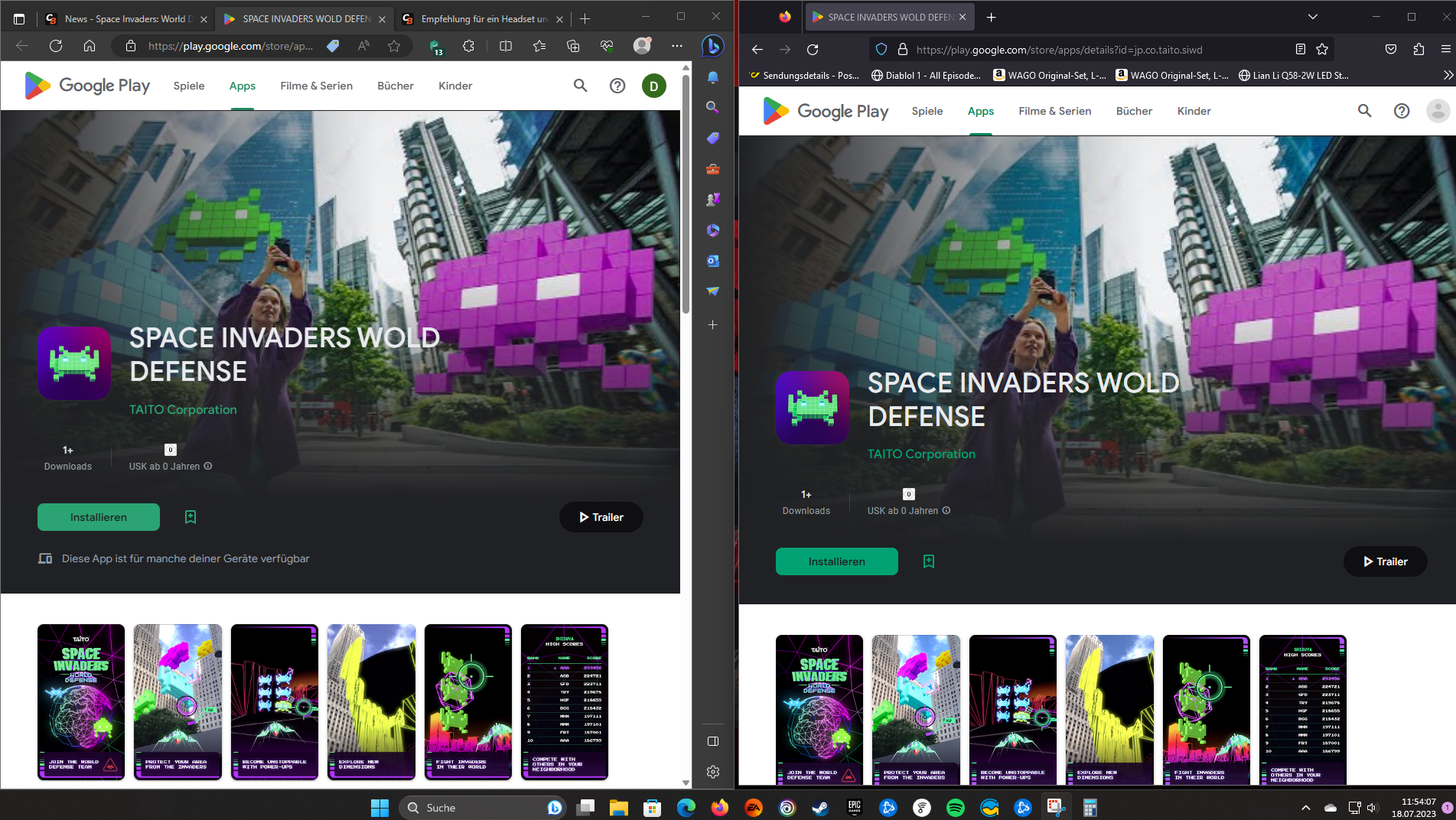Open a new tab in Firefox
The height and width of the screenshot is (820, 1456).
click(992, 17)
